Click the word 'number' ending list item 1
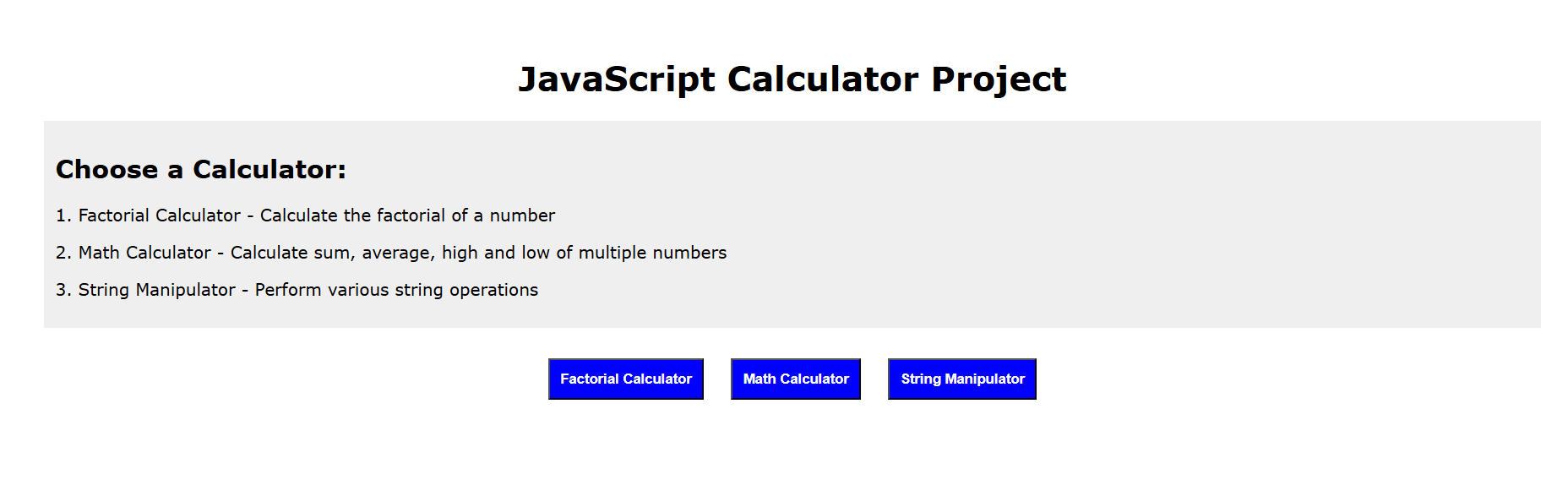Screen dimensions: 1568x480 coord(522,215)
